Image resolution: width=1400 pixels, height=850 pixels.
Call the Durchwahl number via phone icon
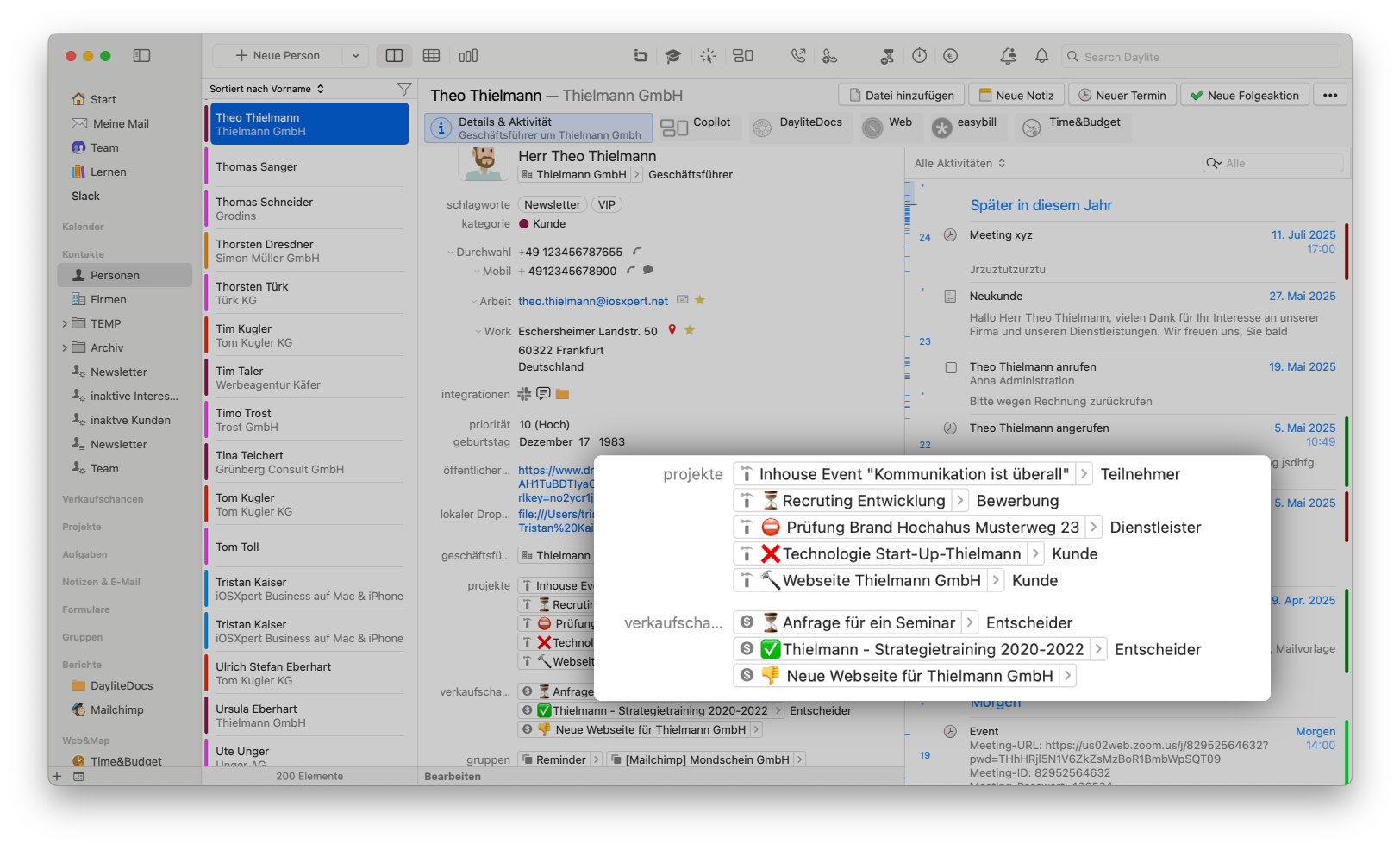pyautogui.click(x=637, y=252)
